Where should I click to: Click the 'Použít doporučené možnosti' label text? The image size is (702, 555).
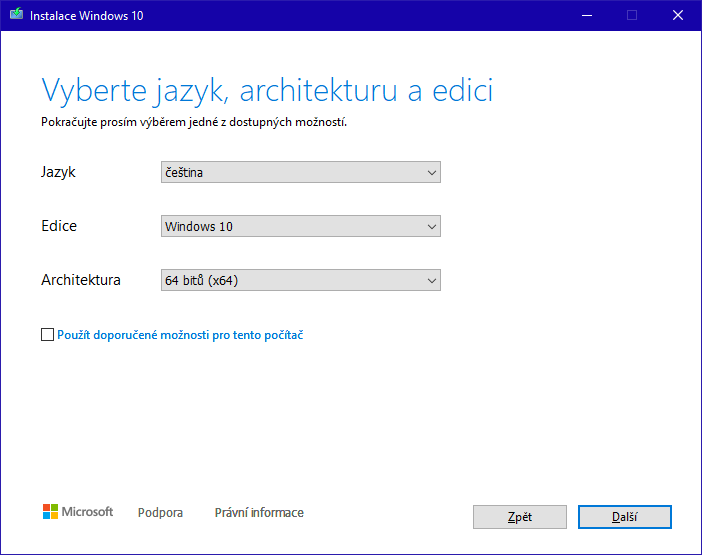pyautogui.click(x=180, y=335)
